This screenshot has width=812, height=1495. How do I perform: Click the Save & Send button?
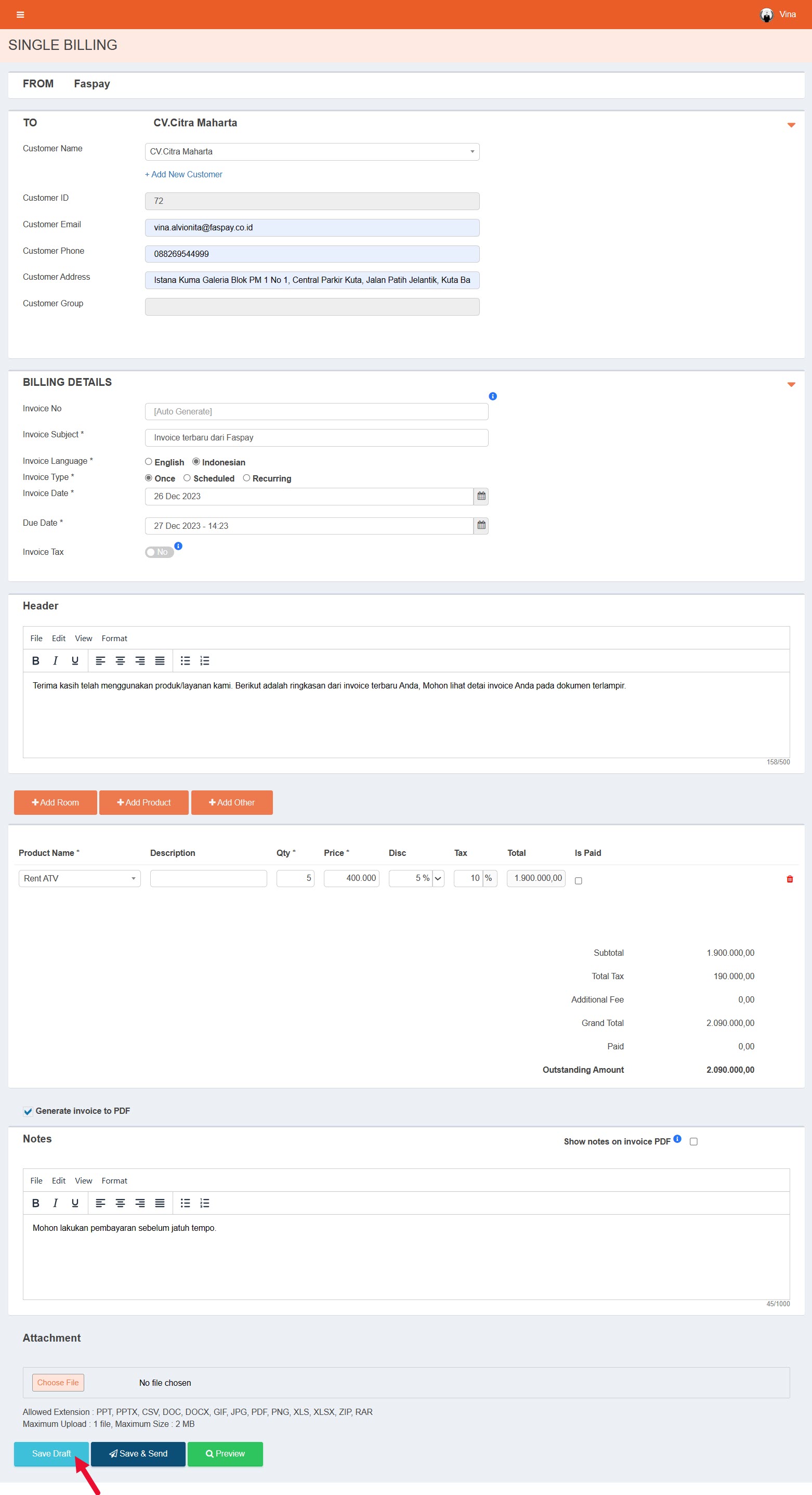coord(138,1454)
